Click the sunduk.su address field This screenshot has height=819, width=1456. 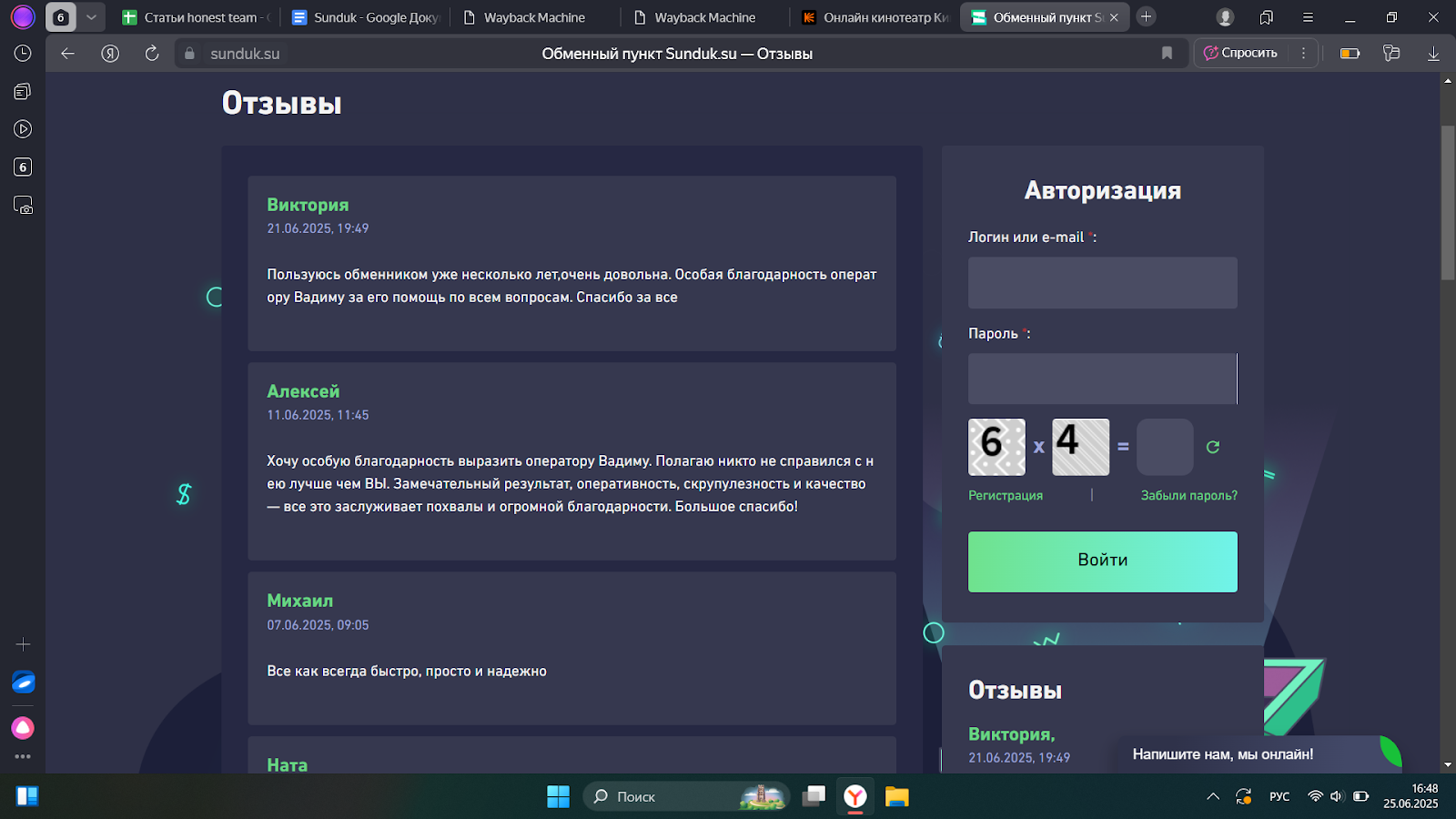(x=245, y=54)
